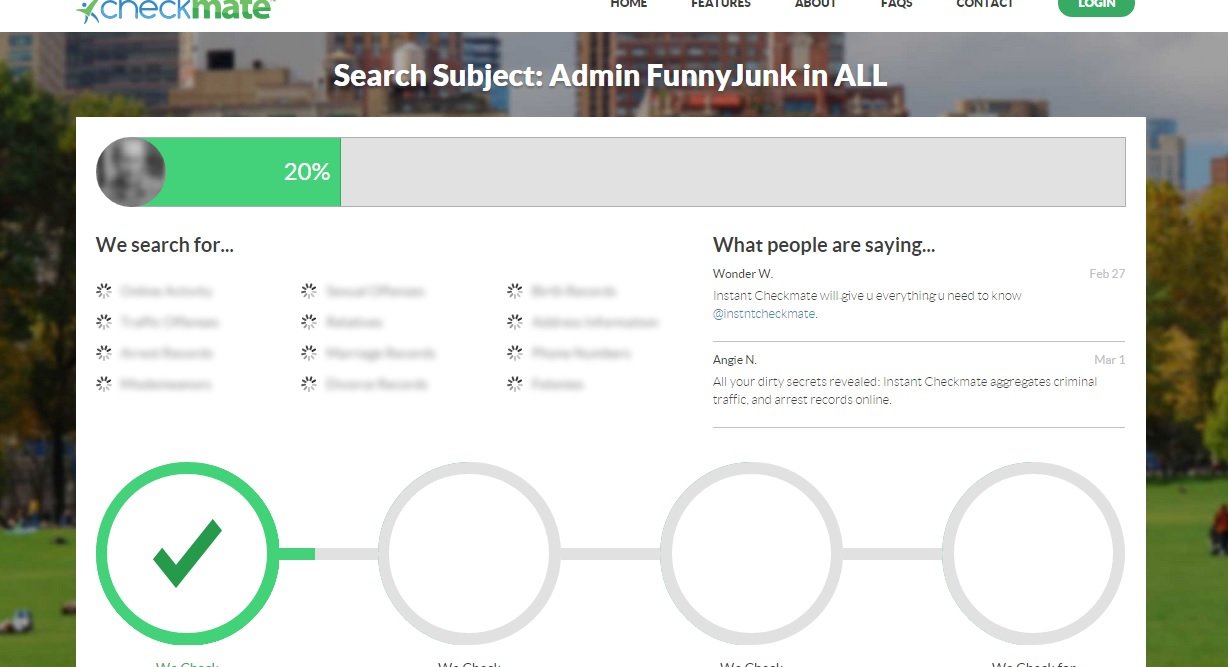This screenshot has height=667, width=1228.
Task: Click the Checkmate logo
Action: (176, 9)
